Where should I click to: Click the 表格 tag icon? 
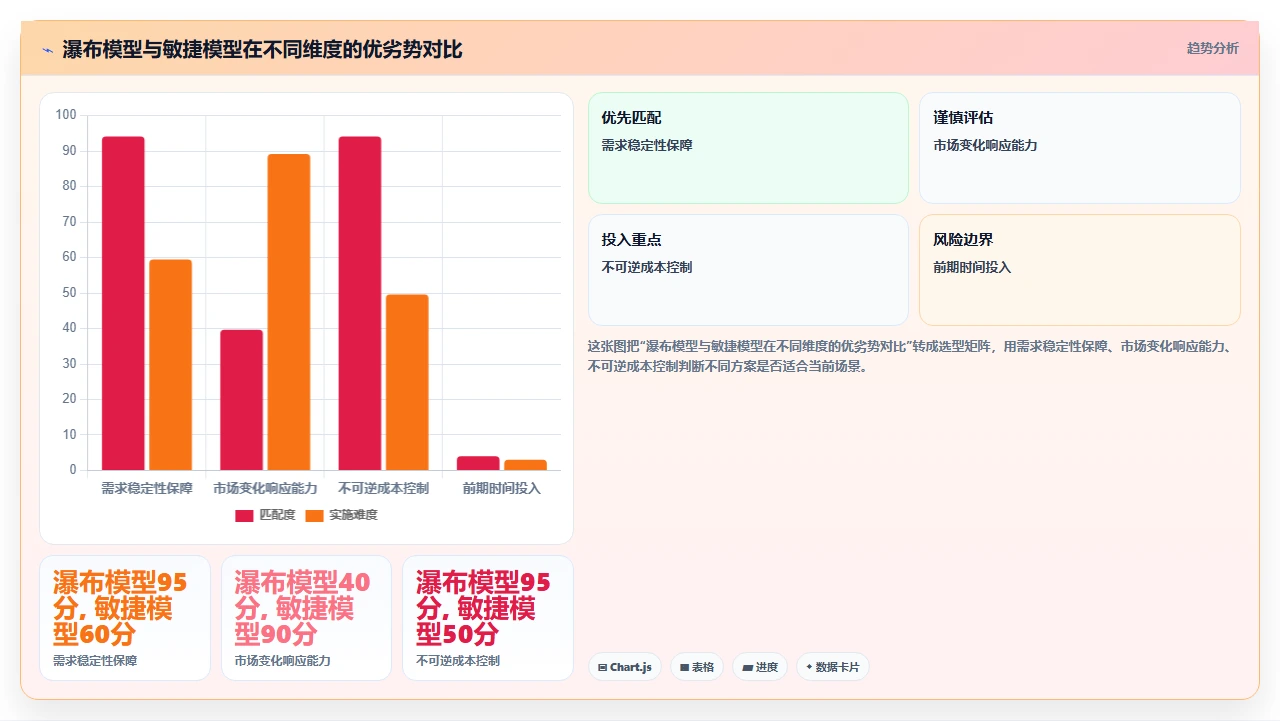point(684,667)
